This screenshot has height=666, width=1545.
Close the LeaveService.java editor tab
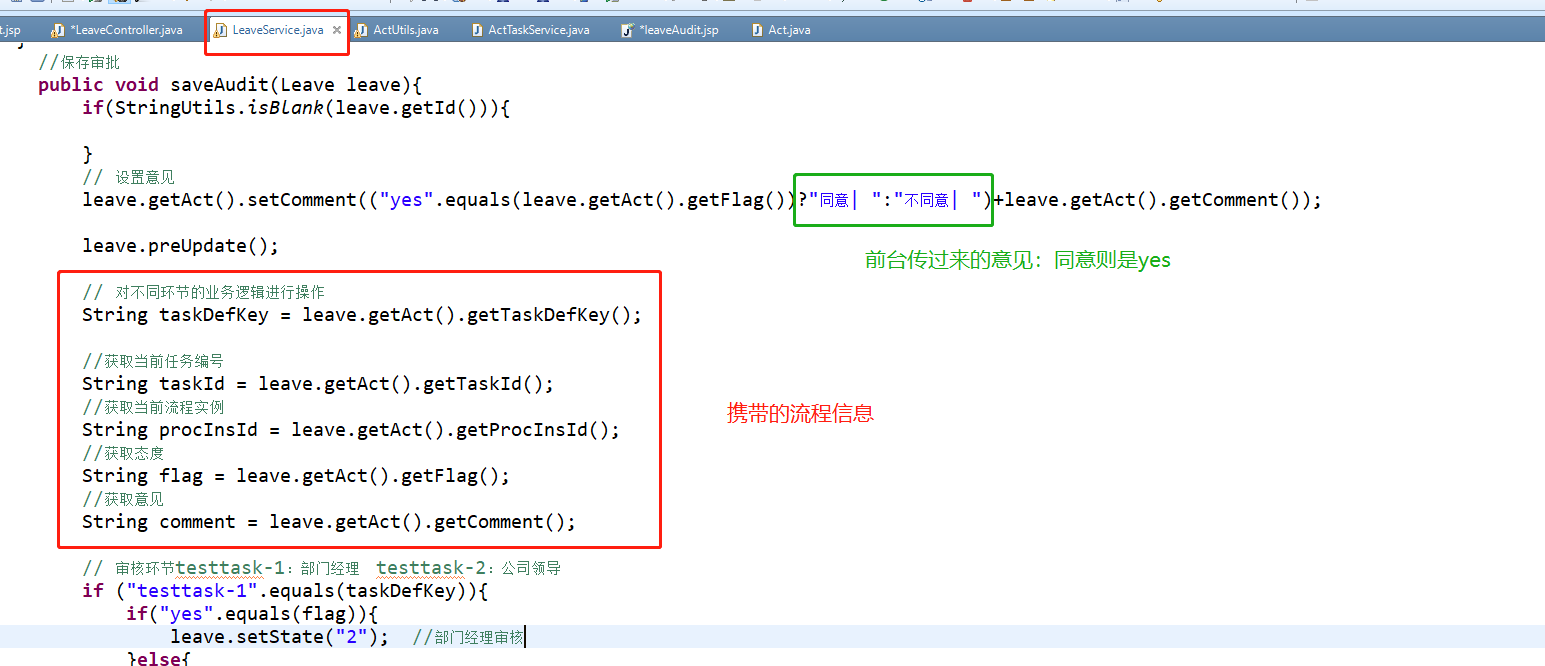point(336,30)
